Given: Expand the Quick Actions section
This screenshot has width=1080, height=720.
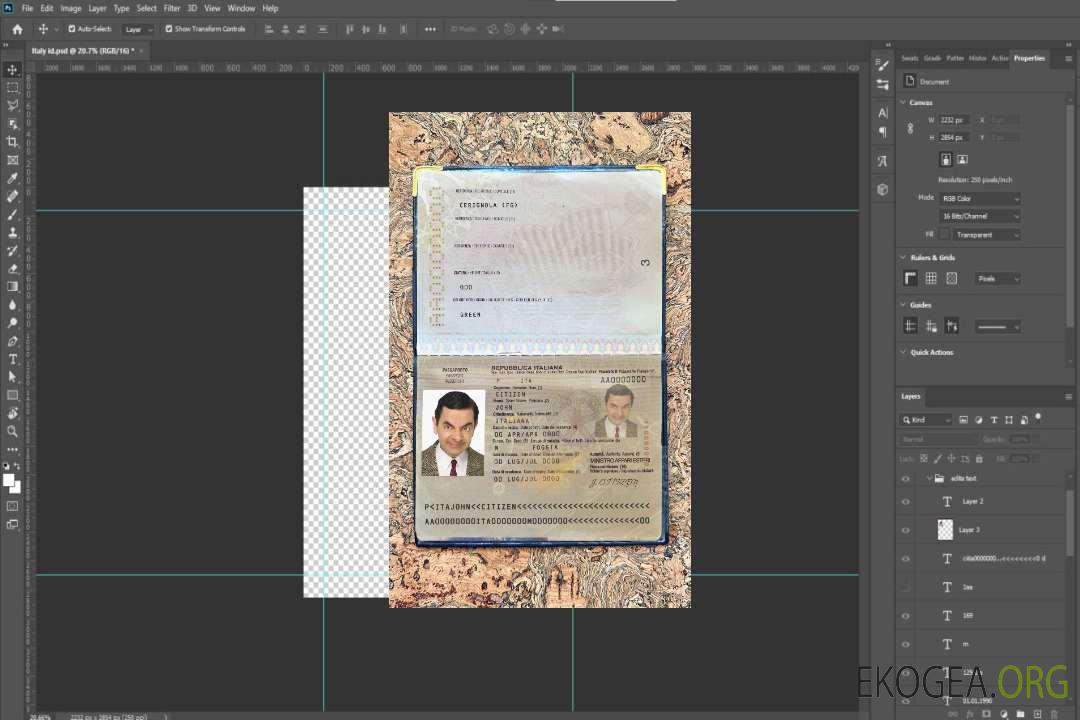Looking at the screenshot, I should pyautogui.click(x=903, y=352).
